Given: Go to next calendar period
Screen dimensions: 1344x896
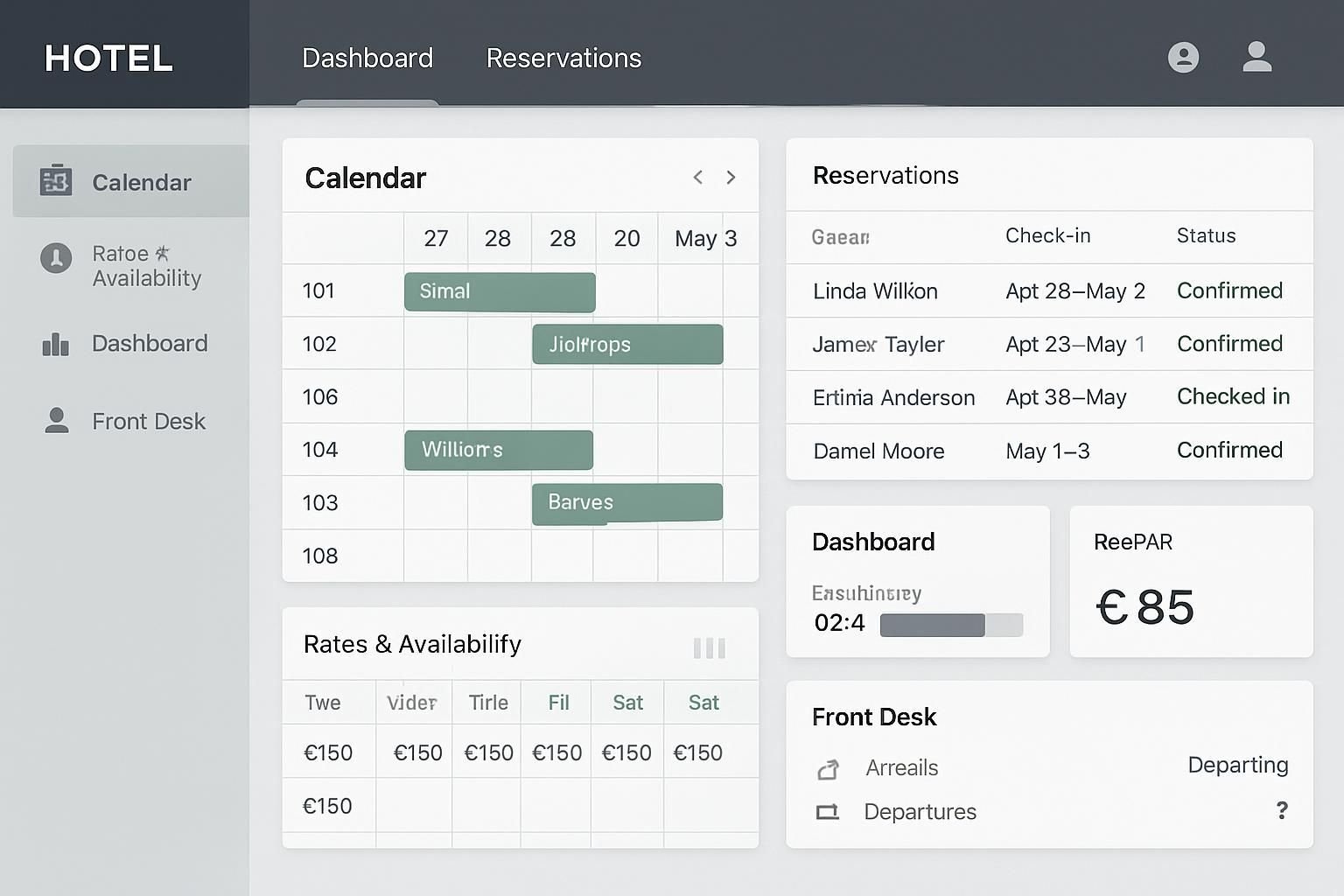Looking at the screenshot, I should (x=731, y=178).
